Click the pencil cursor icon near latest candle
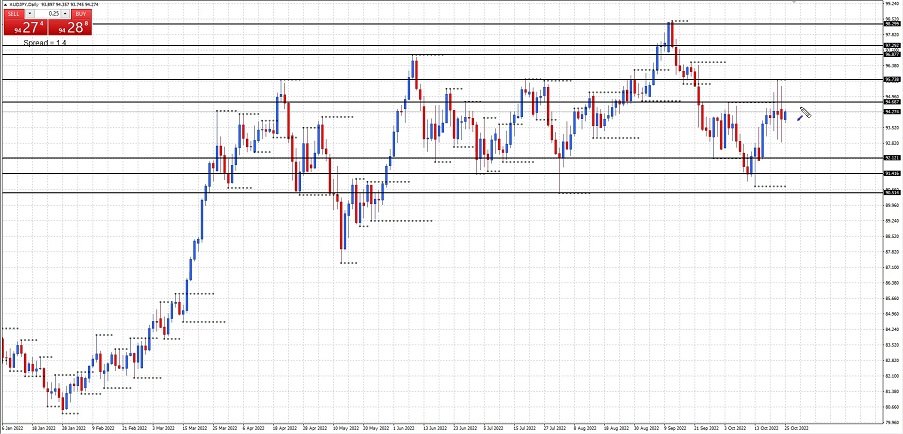Screen dimensions: 903x434 (804, 114)
